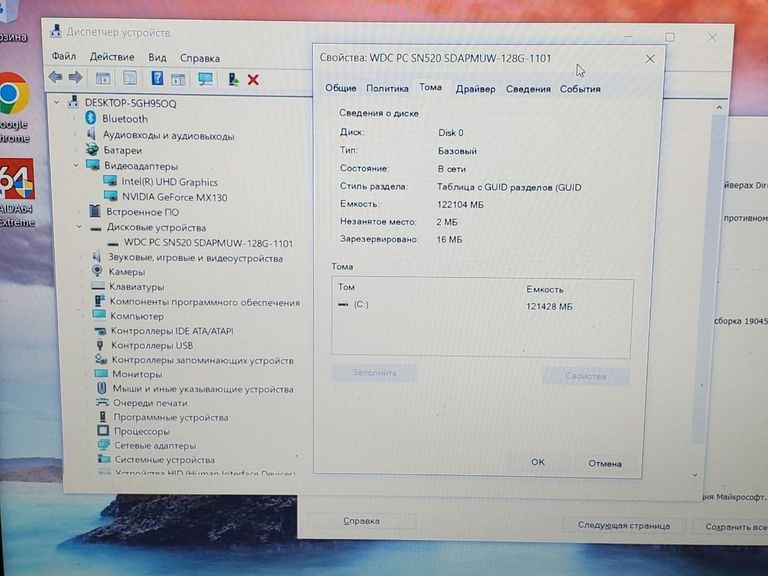Viewport: 768px width, 576px height.
Task: Switch to the Общие tab
Action: pos(340,88)
